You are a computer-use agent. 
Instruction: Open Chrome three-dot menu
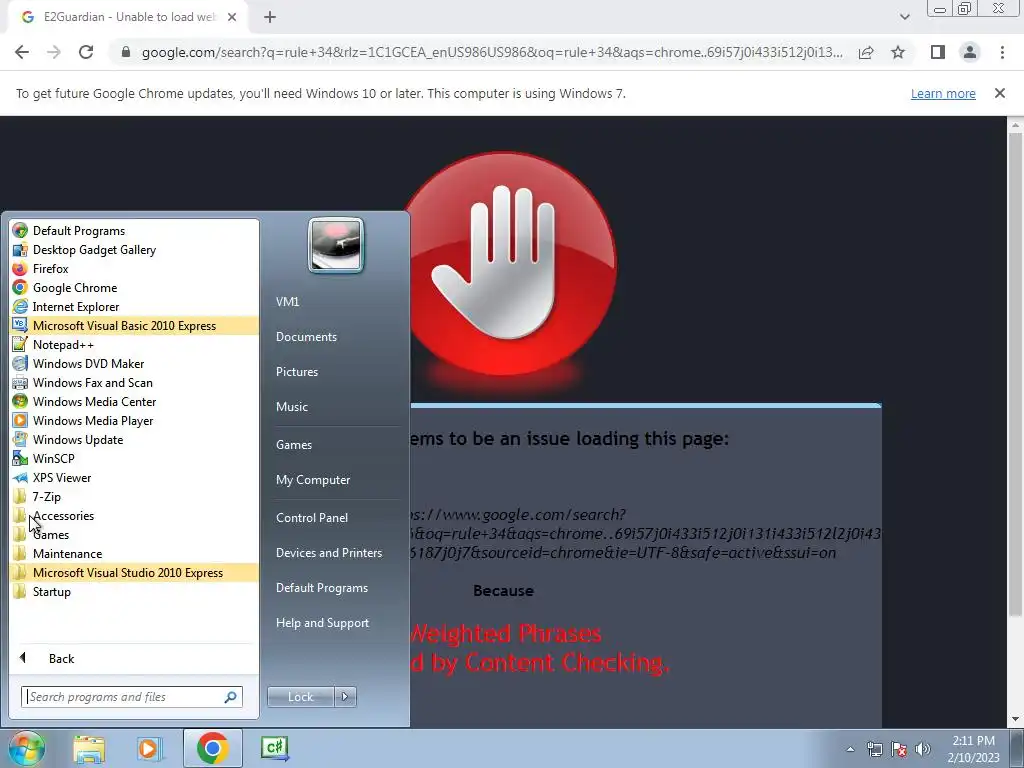pos(1002,52)
